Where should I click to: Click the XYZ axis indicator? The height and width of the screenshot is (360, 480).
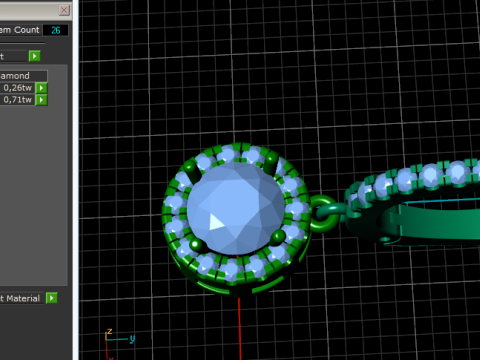tap(119, 343)
